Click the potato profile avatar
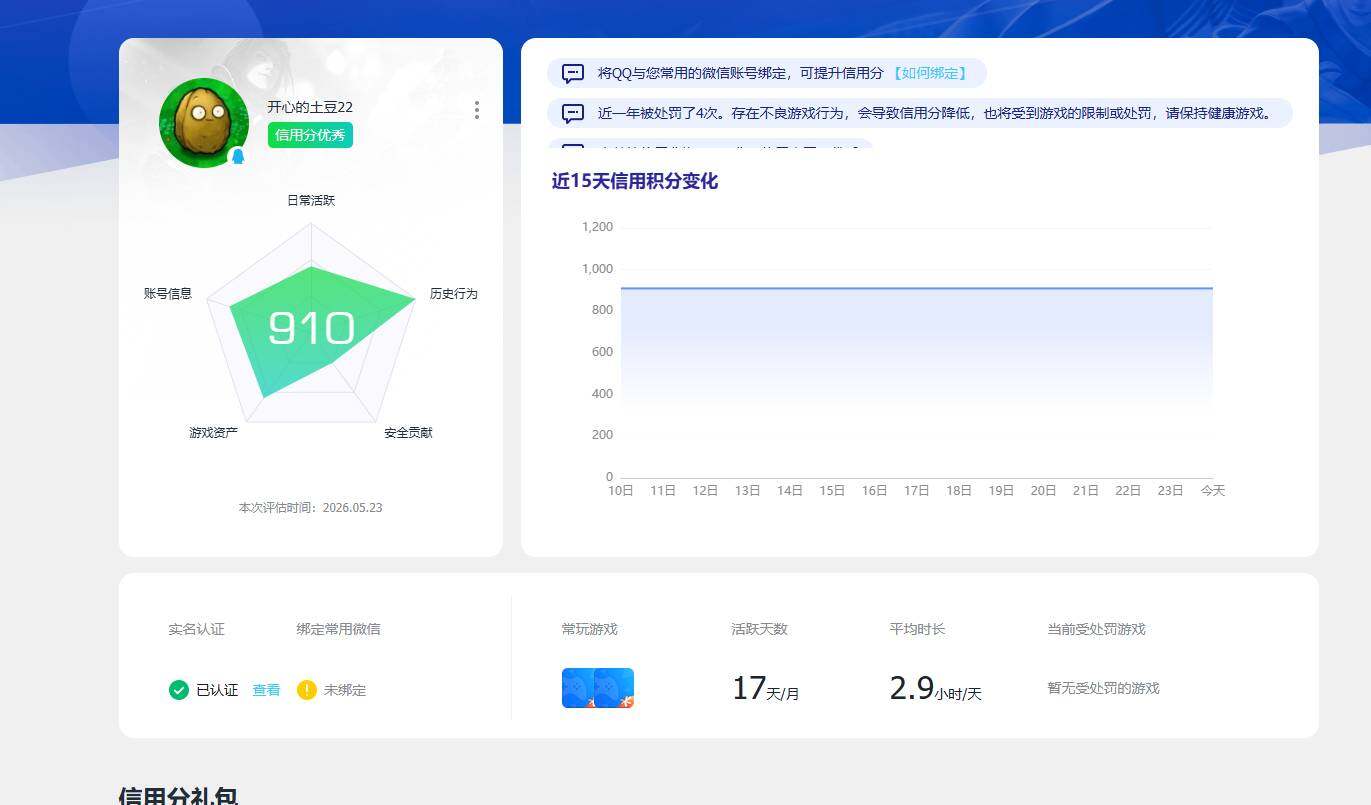This screenshot has height=805, width=1371. click(204, 122)
